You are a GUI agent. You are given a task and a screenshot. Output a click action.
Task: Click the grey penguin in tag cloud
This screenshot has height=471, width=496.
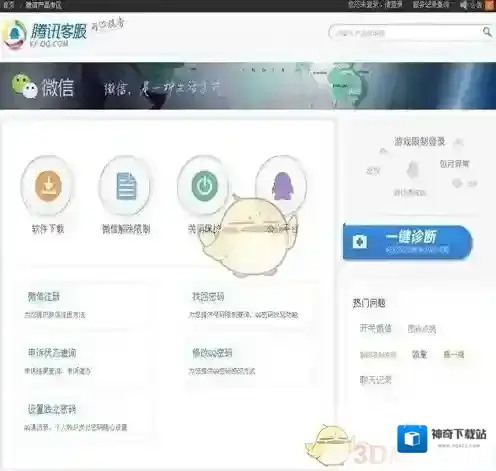(413, 170)
